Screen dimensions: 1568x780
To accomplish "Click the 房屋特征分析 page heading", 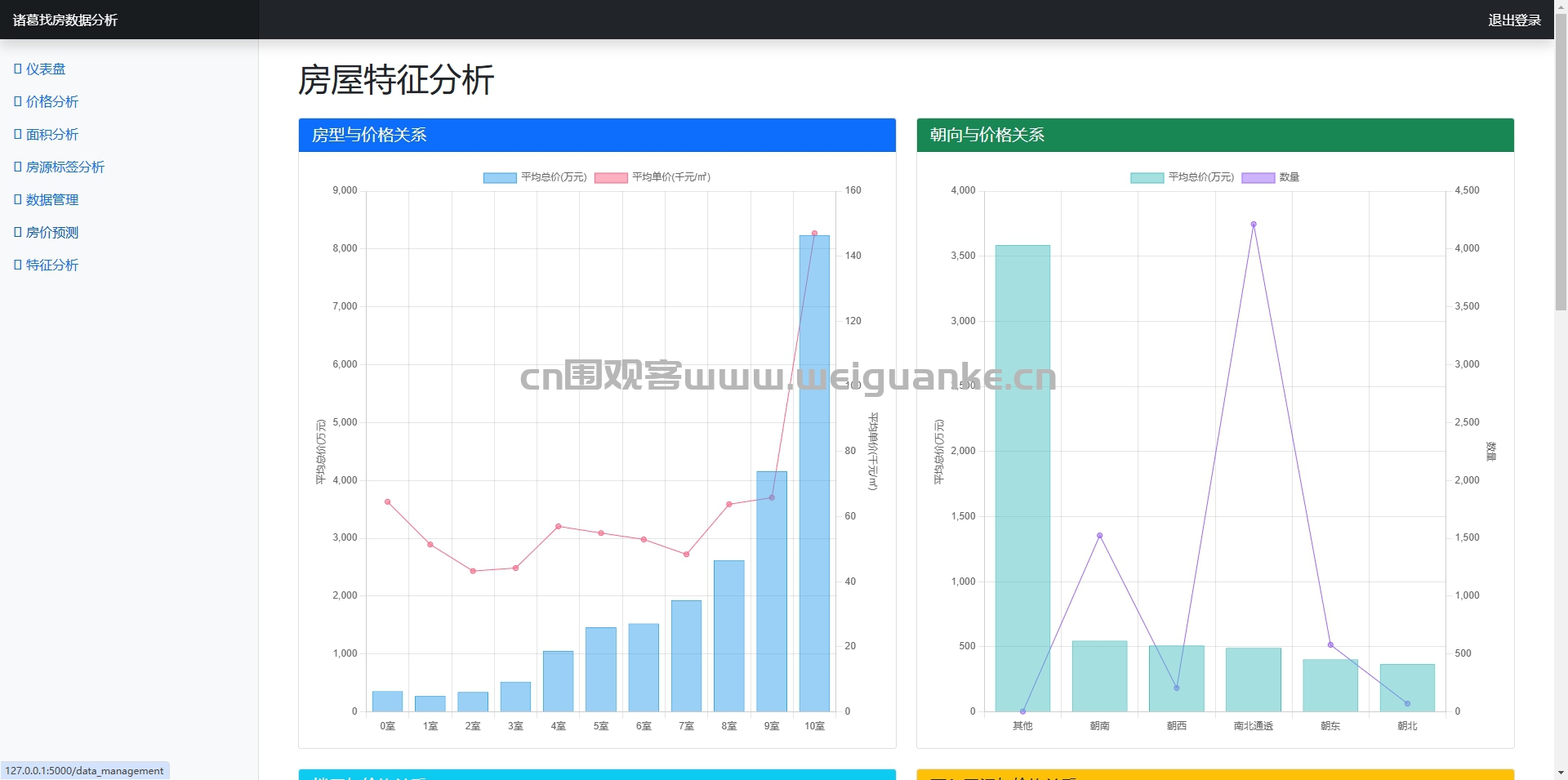I will click(x=395, y=80).
